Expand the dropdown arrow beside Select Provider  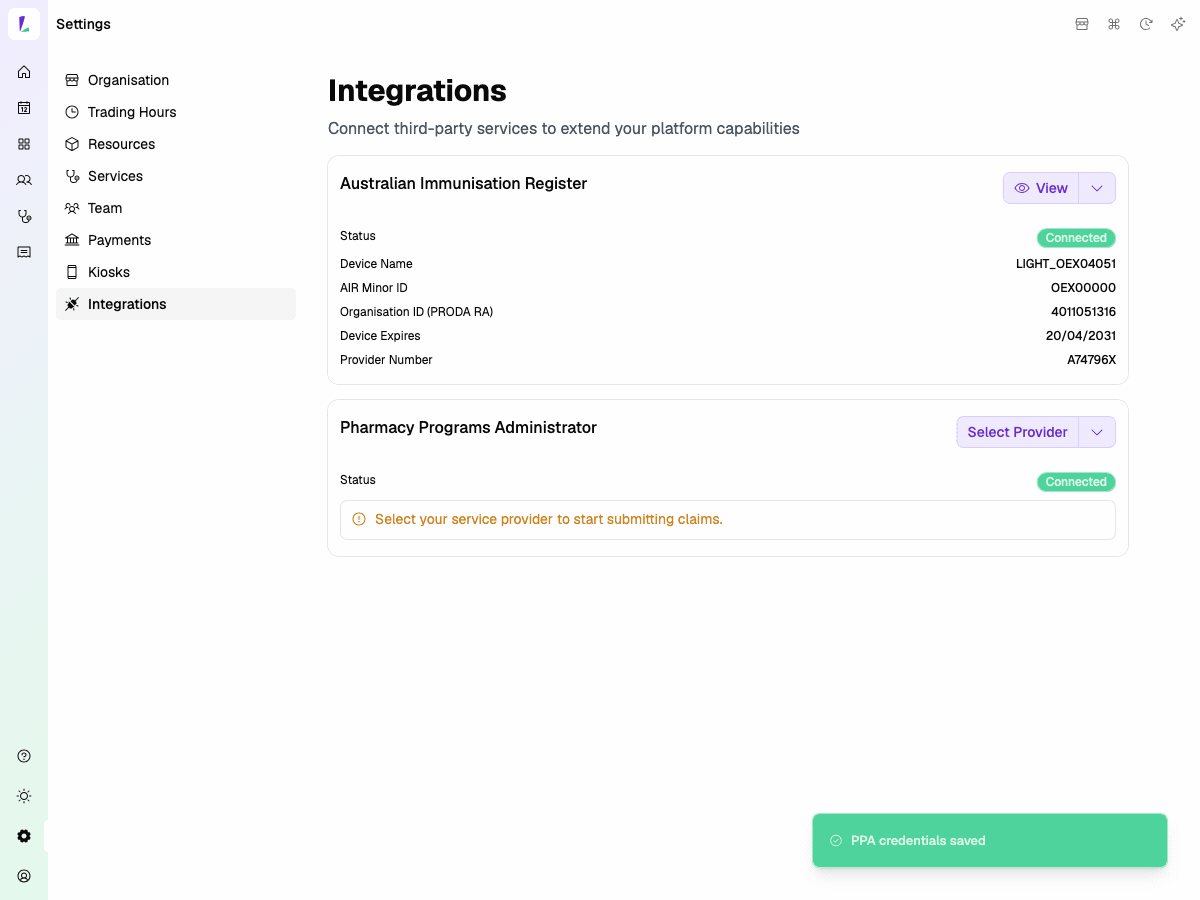[1097, 432]
